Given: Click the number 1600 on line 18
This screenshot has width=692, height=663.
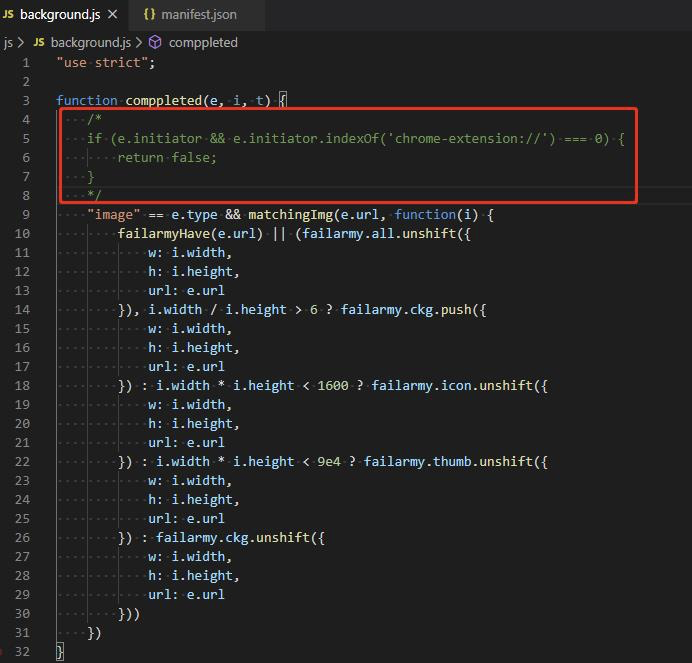Looking at the screenshot, I should point(333,385).
